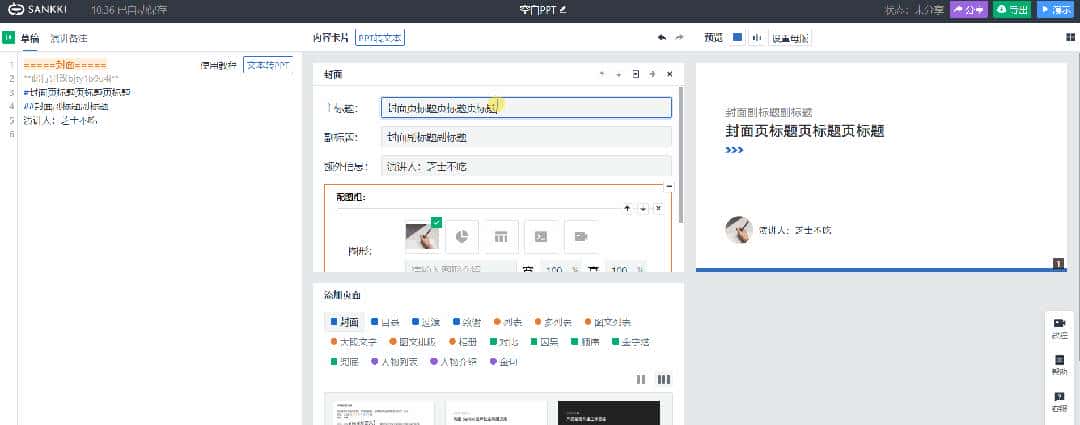Select 图文排版 page type

413,341
